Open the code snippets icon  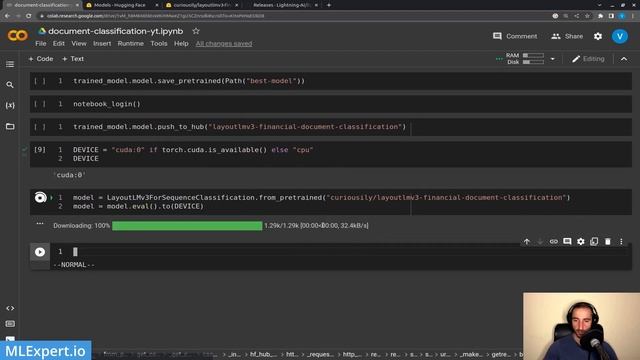point(10,308)
